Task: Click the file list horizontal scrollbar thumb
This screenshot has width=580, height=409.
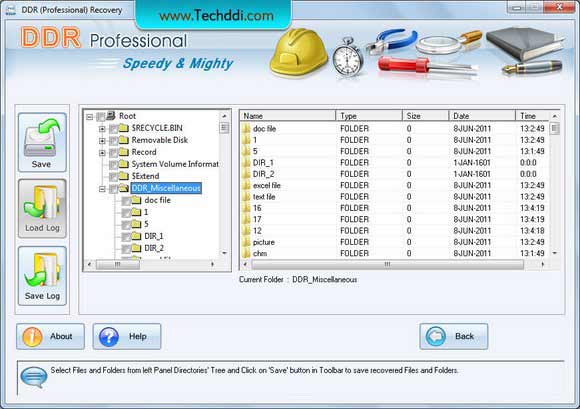Action: (x=387, y=264)
